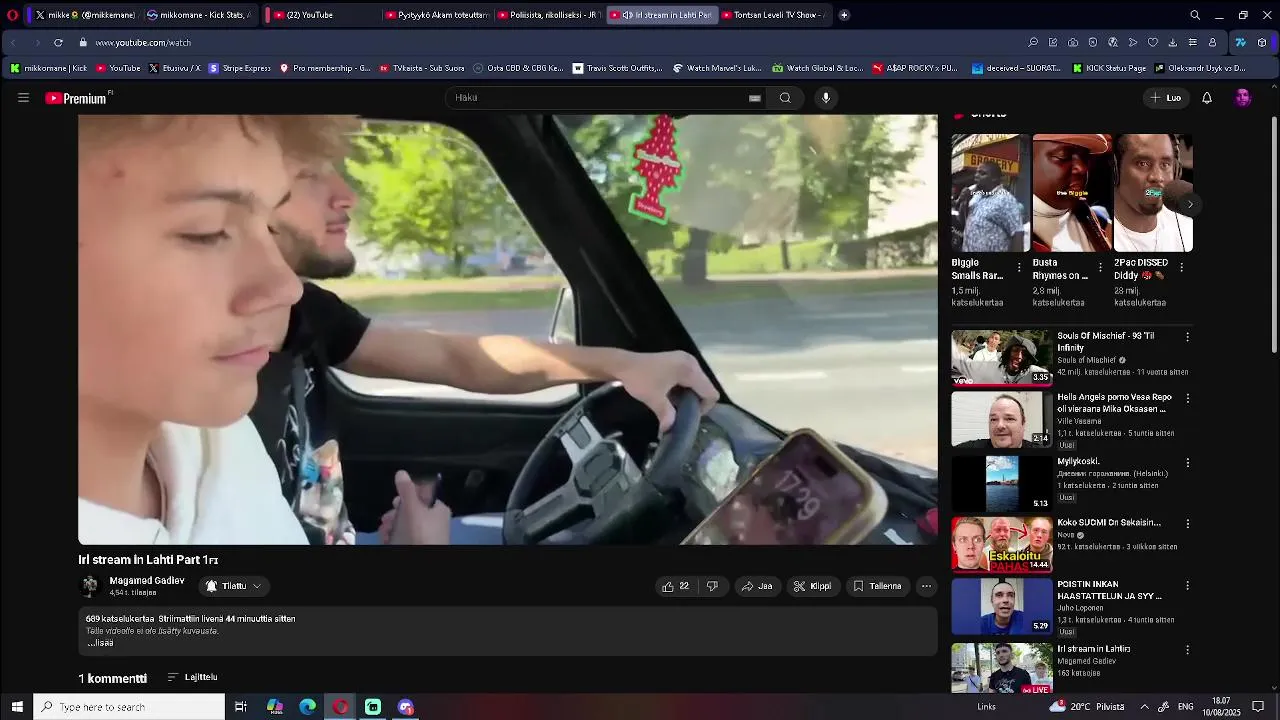Open a new browser tab
Viewport: 1280px width, 720px height.
pos(844,15)
